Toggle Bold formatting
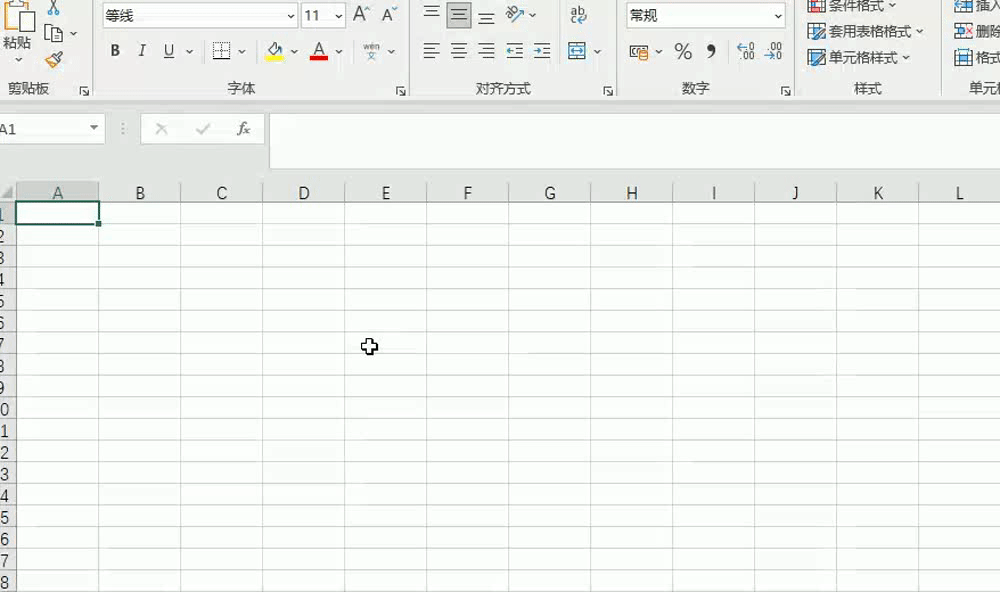1000x592 pixels. pyautogui.click(x=115, y=50)
